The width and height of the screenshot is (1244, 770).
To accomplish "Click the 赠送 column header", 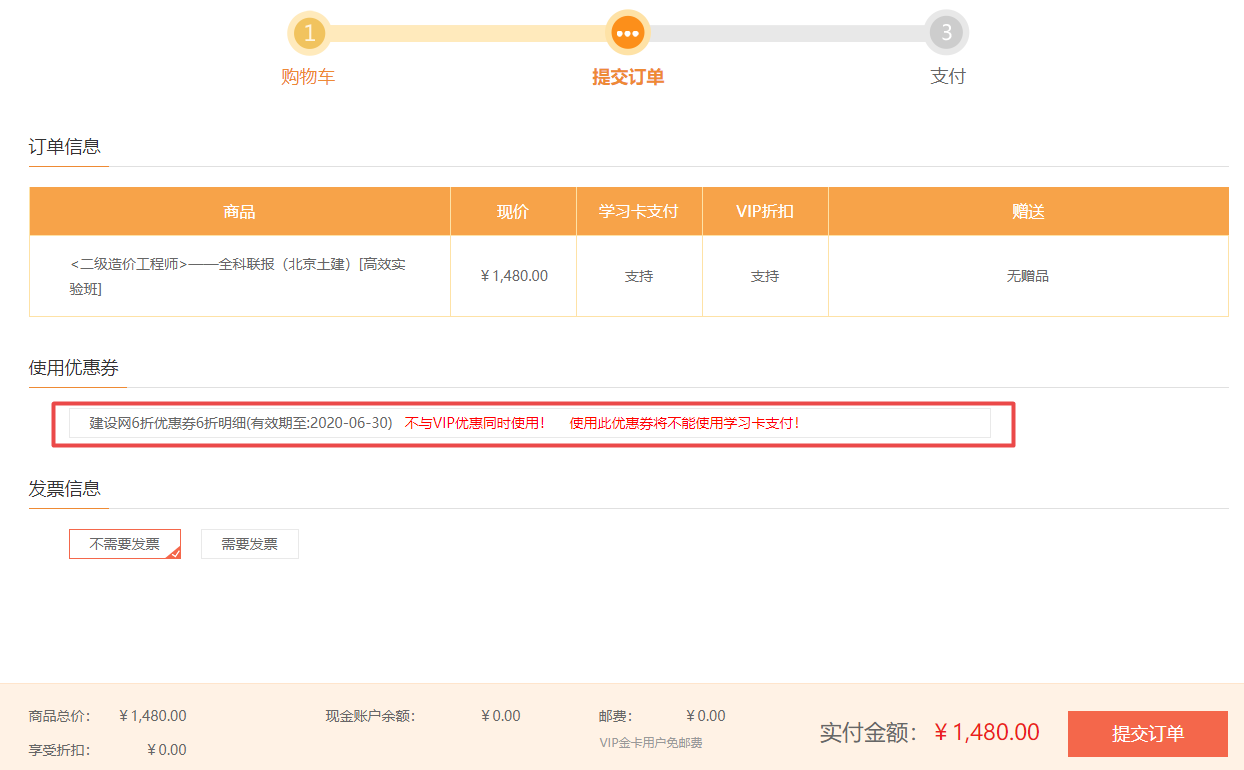I will pyautogui.click(x=1028, y=210).
